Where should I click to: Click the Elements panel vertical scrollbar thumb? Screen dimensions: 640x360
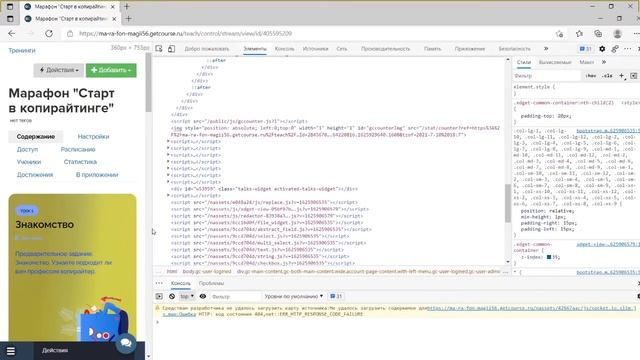pyautogui.click(x=508, y=203)
